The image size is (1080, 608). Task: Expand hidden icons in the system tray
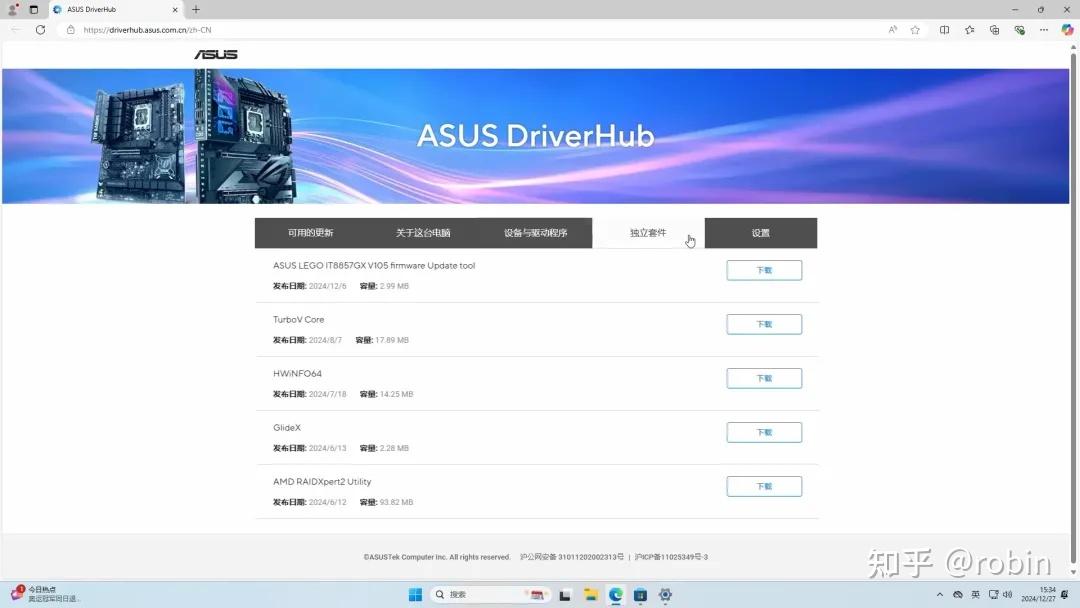[941, 594]
